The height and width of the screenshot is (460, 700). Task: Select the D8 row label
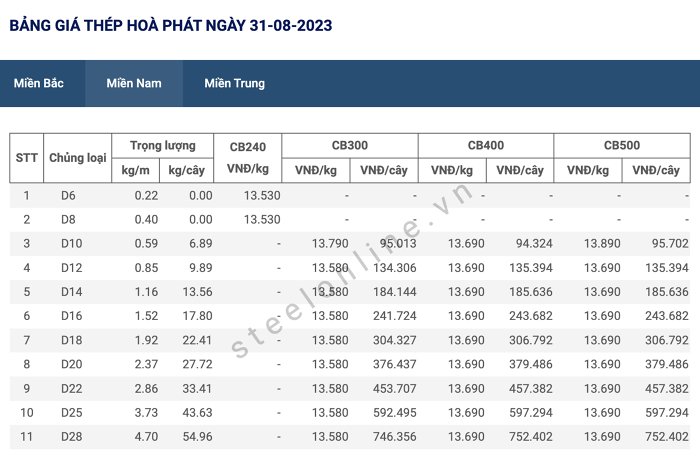point(68,220)
